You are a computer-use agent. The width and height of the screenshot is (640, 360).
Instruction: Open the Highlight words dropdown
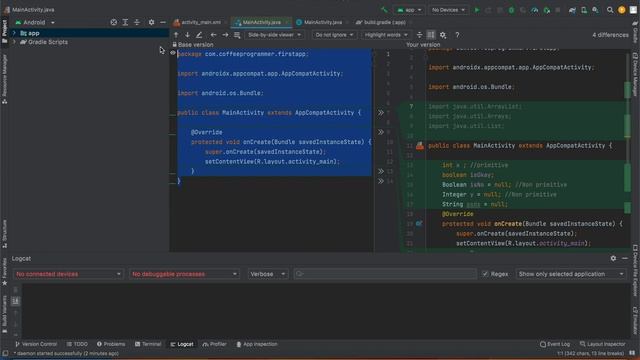point(386,35)
